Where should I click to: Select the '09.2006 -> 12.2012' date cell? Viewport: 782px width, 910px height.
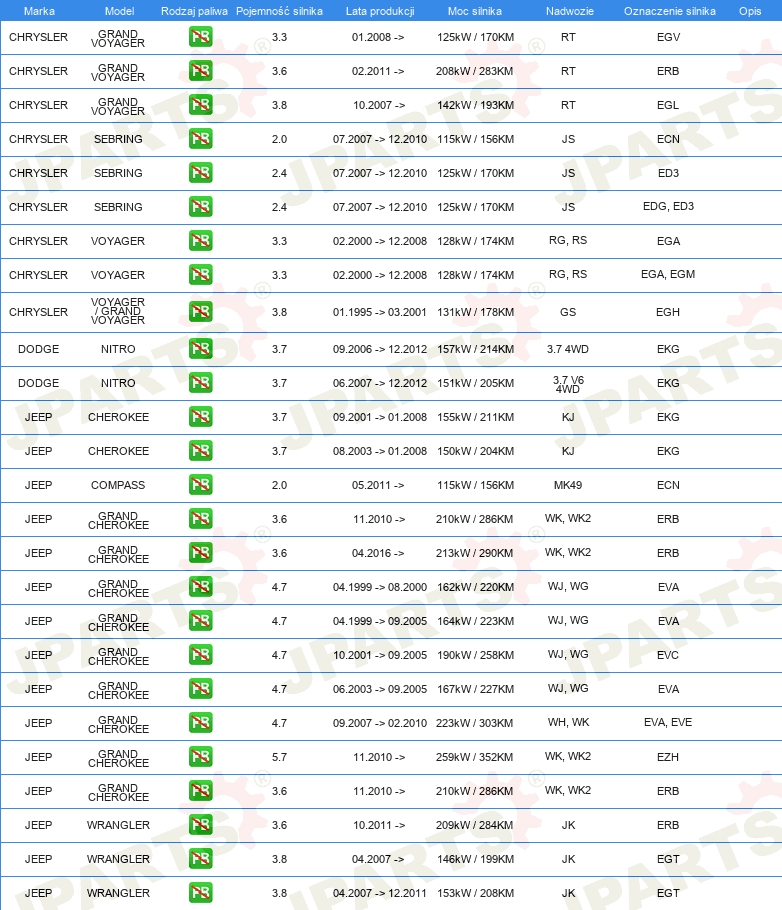tap(380, 349)
